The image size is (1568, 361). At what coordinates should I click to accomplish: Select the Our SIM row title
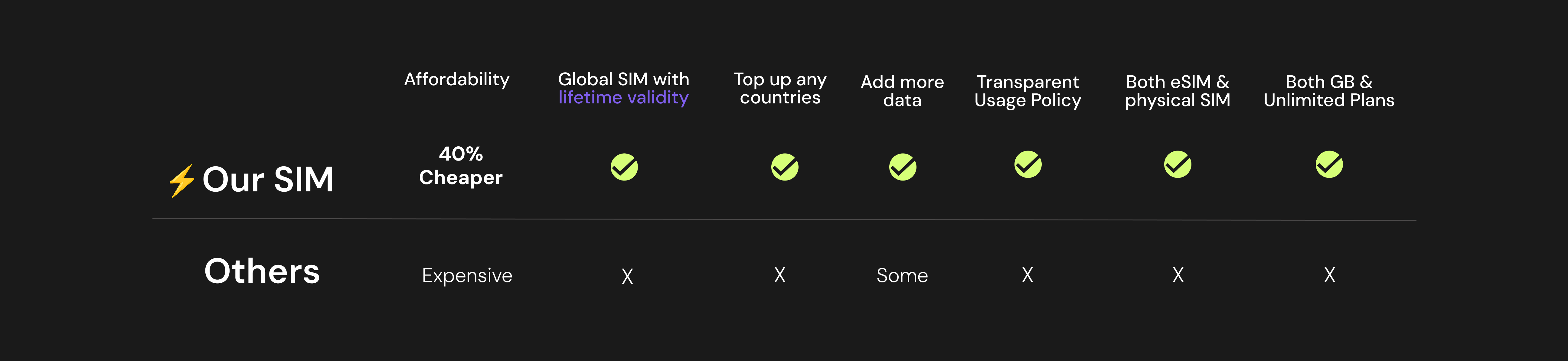pyautogui.click(x=268, y=180)
